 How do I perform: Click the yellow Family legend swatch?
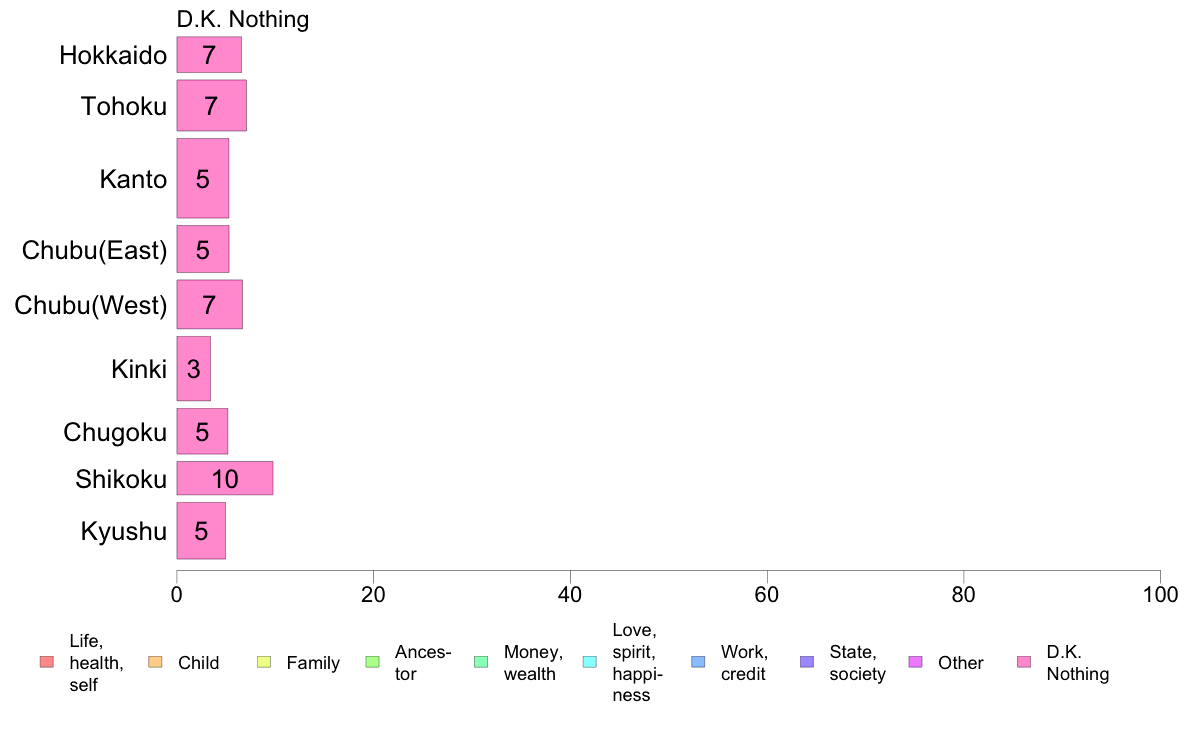264,662
